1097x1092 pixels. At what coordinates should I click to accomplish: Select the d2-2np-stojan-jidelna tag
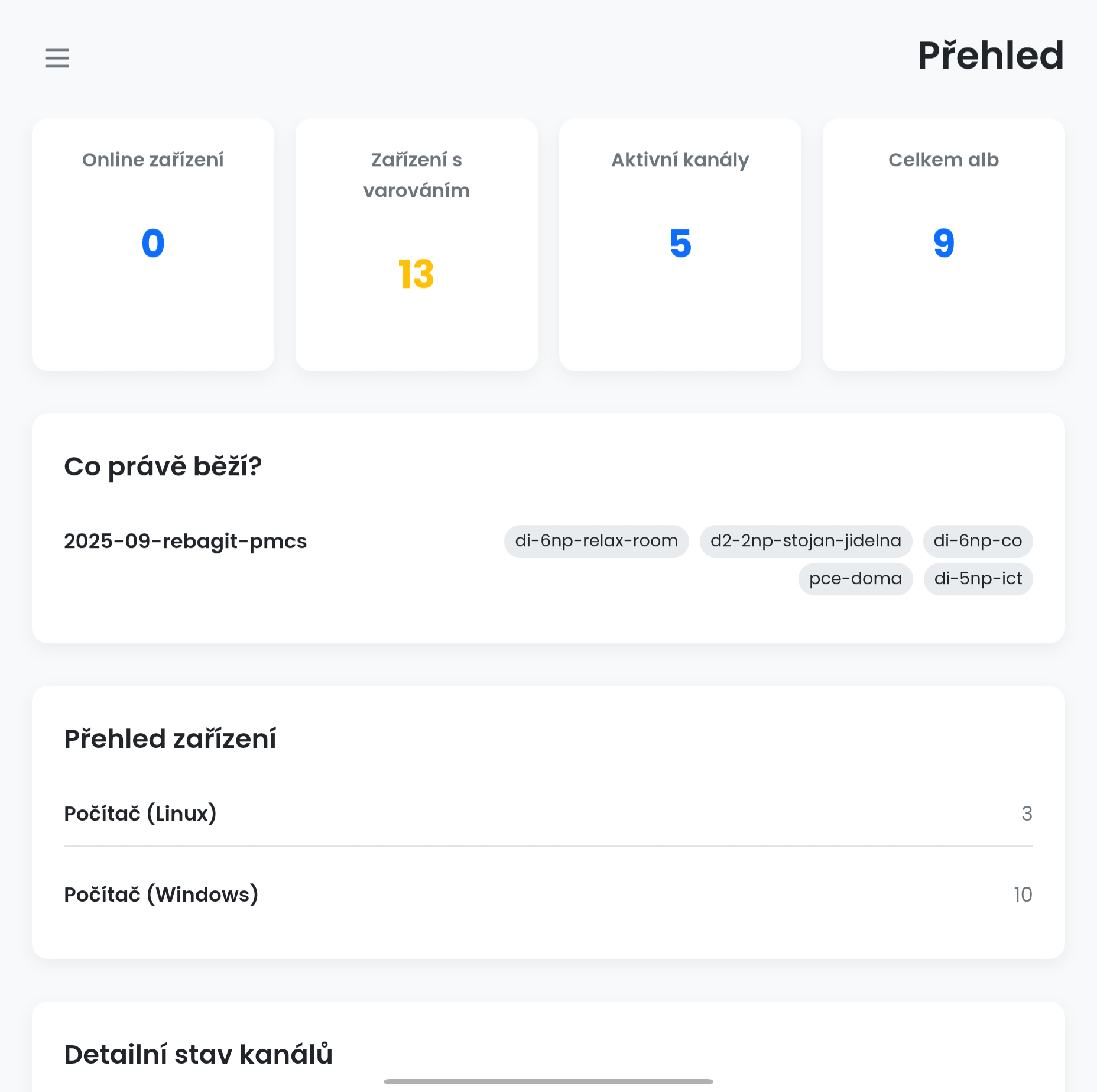click(806, 541)
